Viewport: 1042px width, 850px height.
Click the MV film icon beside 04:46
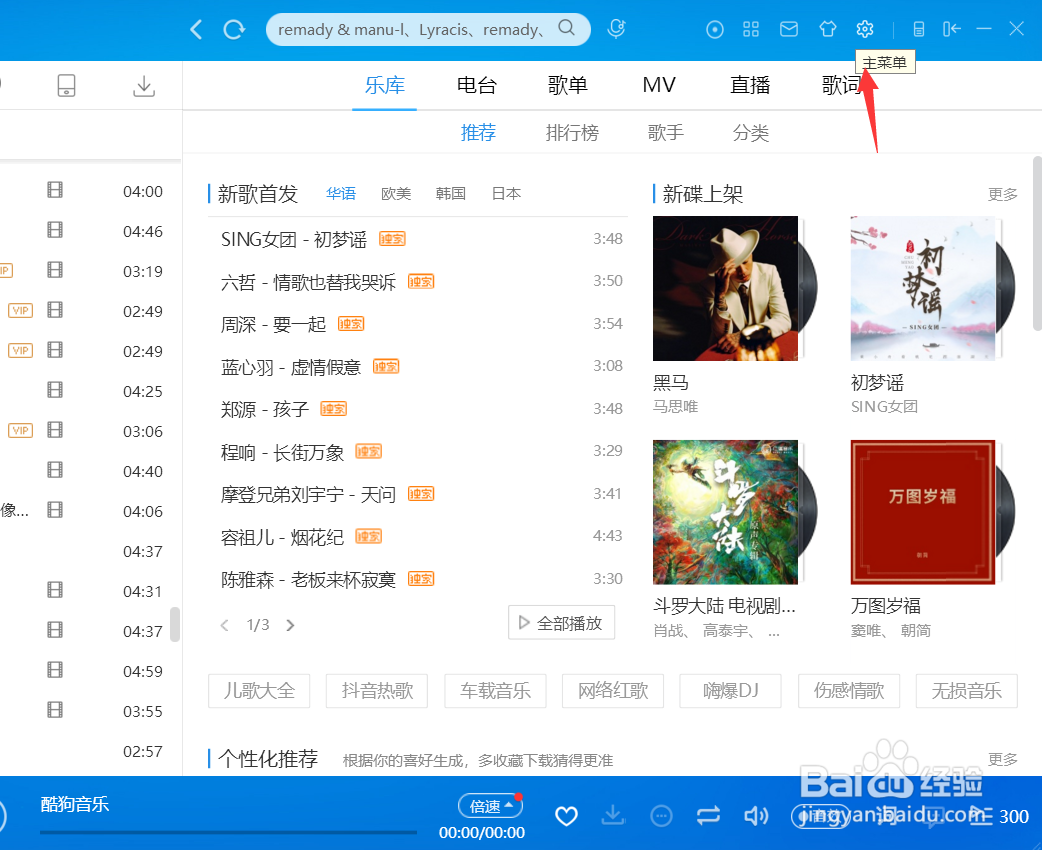coord(55,230)
